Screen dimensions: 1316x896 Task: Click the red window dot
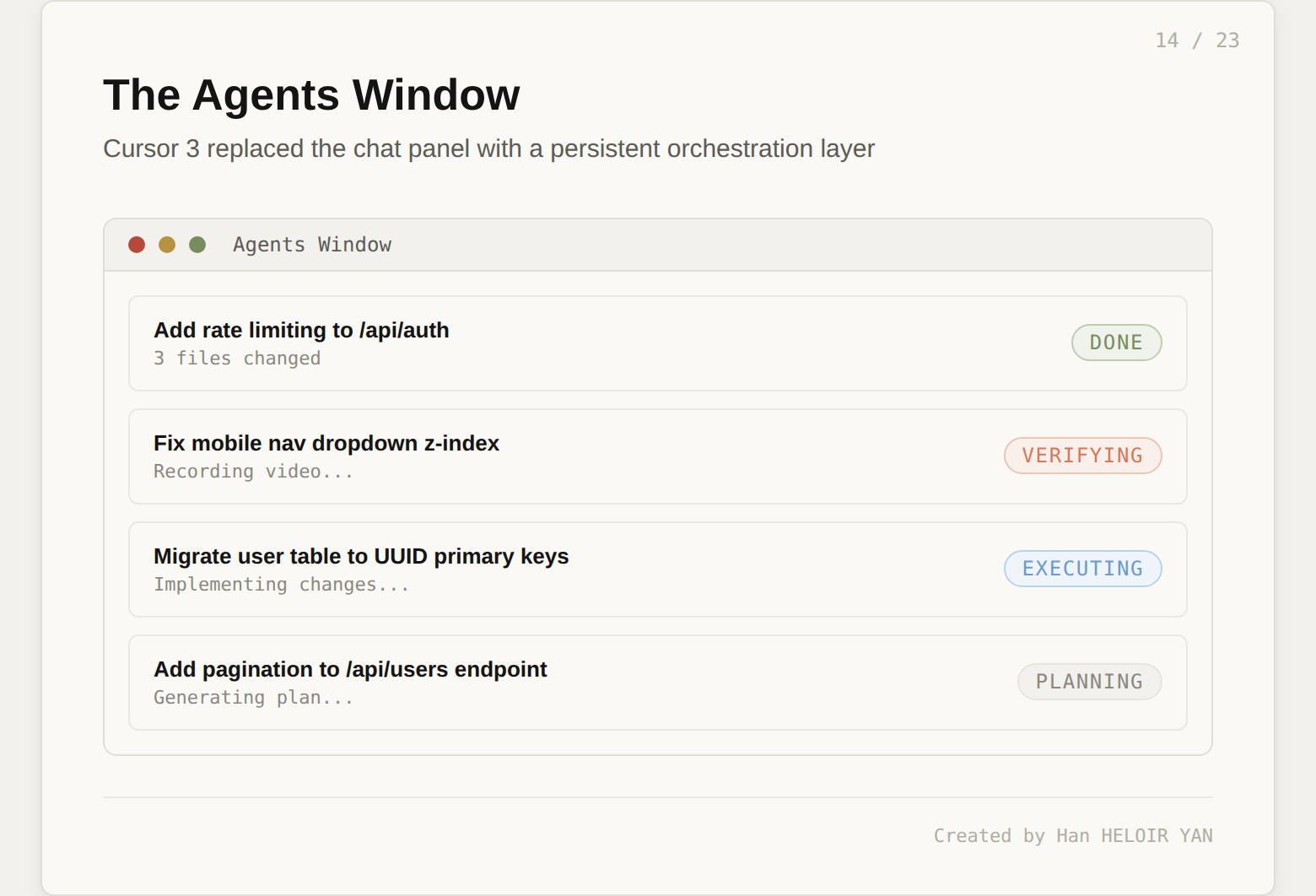pyautogui.click(x=137, y=245)
